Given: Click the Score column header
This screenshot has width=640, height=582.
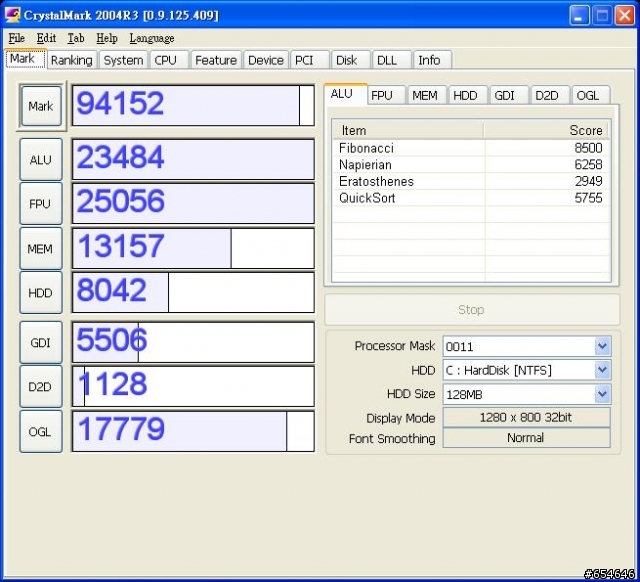Looking at the screenshot, I should (547, 130).
